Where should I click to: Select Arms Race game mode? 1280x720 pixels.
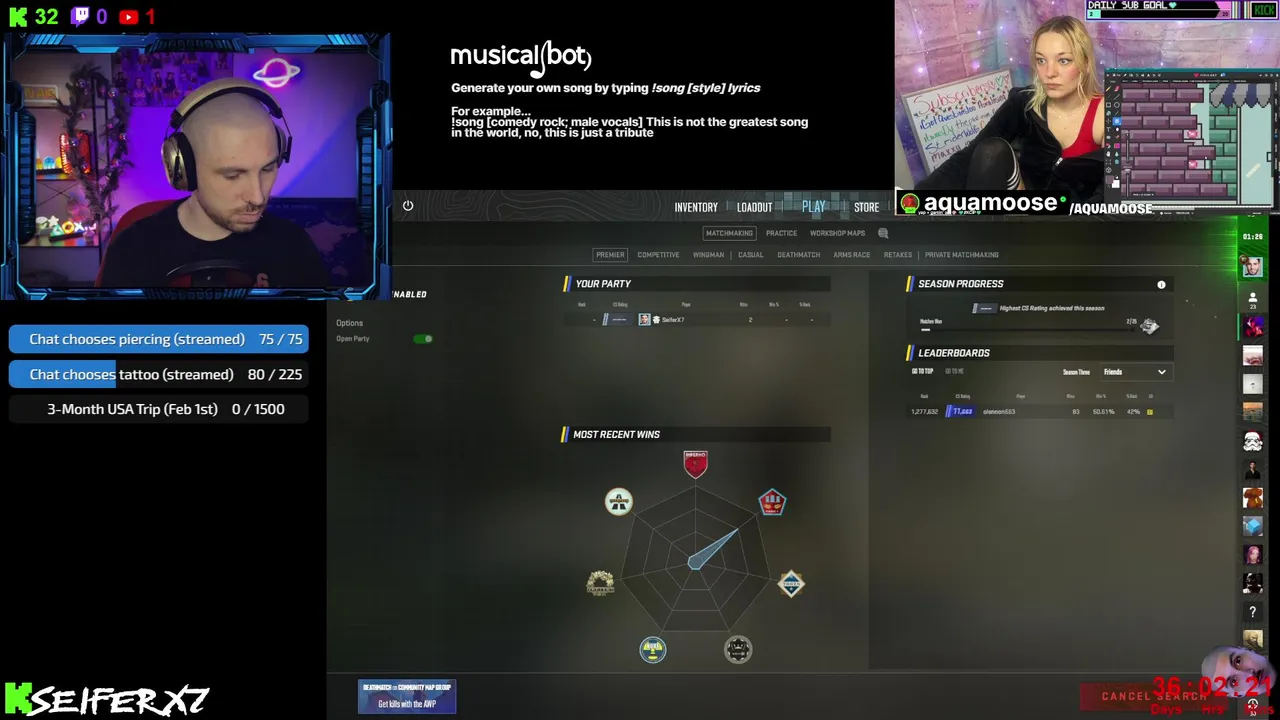[x=852, y=255]
